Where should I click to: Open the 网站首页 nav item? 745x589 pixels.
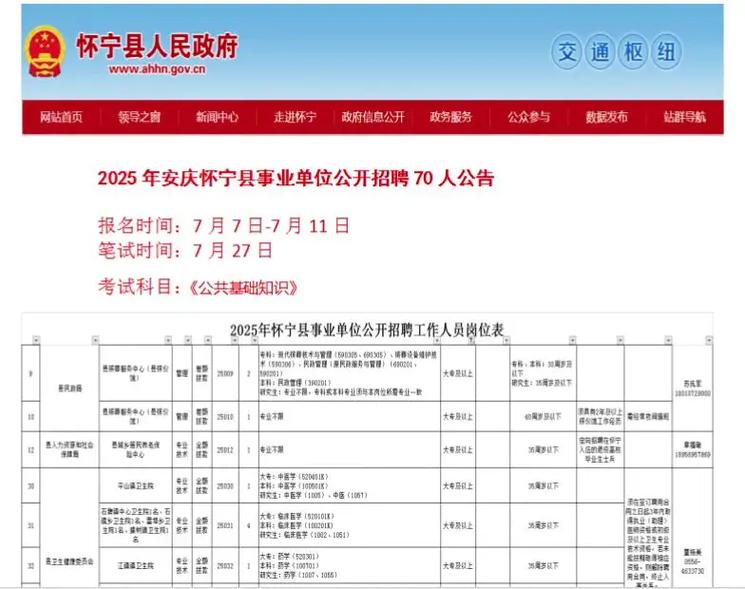tap(61, 117)
